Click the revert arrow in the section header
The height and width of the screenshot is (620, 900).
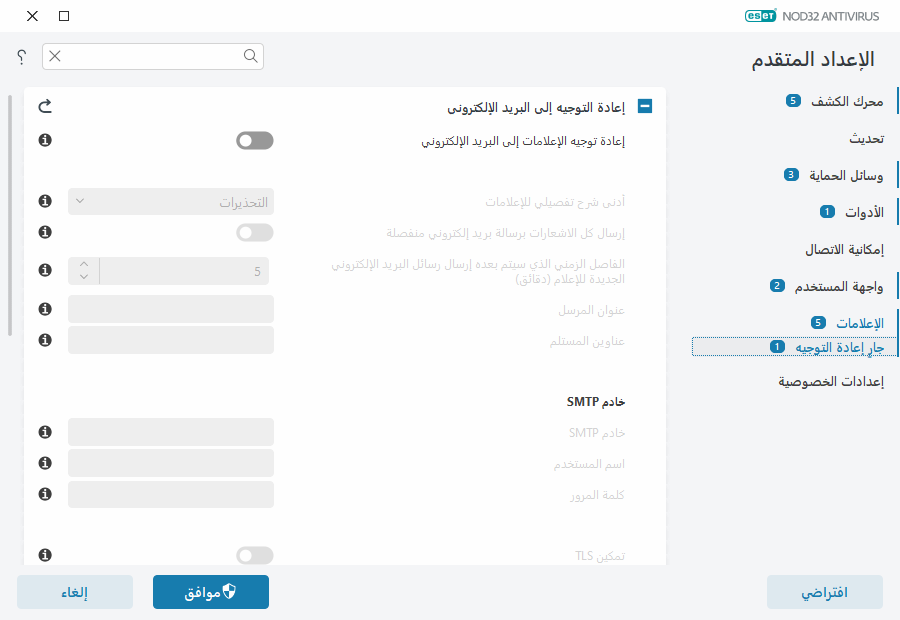(44, 105)
